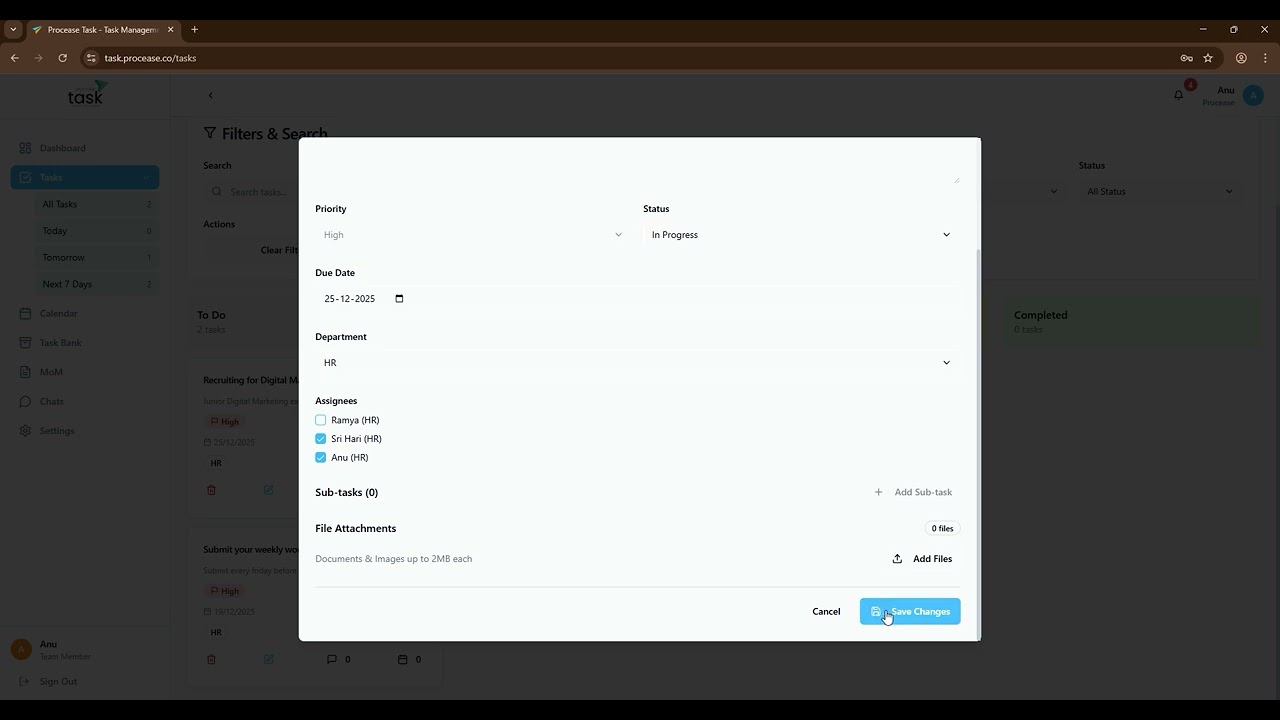Check the Ramya (HR) assignee checkbox

click(321, 420)
